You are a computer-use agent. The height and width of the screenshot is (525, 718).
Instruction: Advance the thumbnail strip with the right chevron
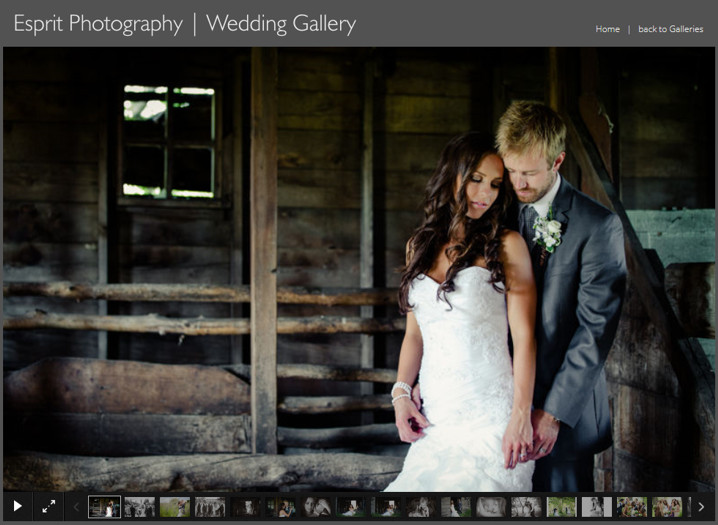[x=701, y=507]
